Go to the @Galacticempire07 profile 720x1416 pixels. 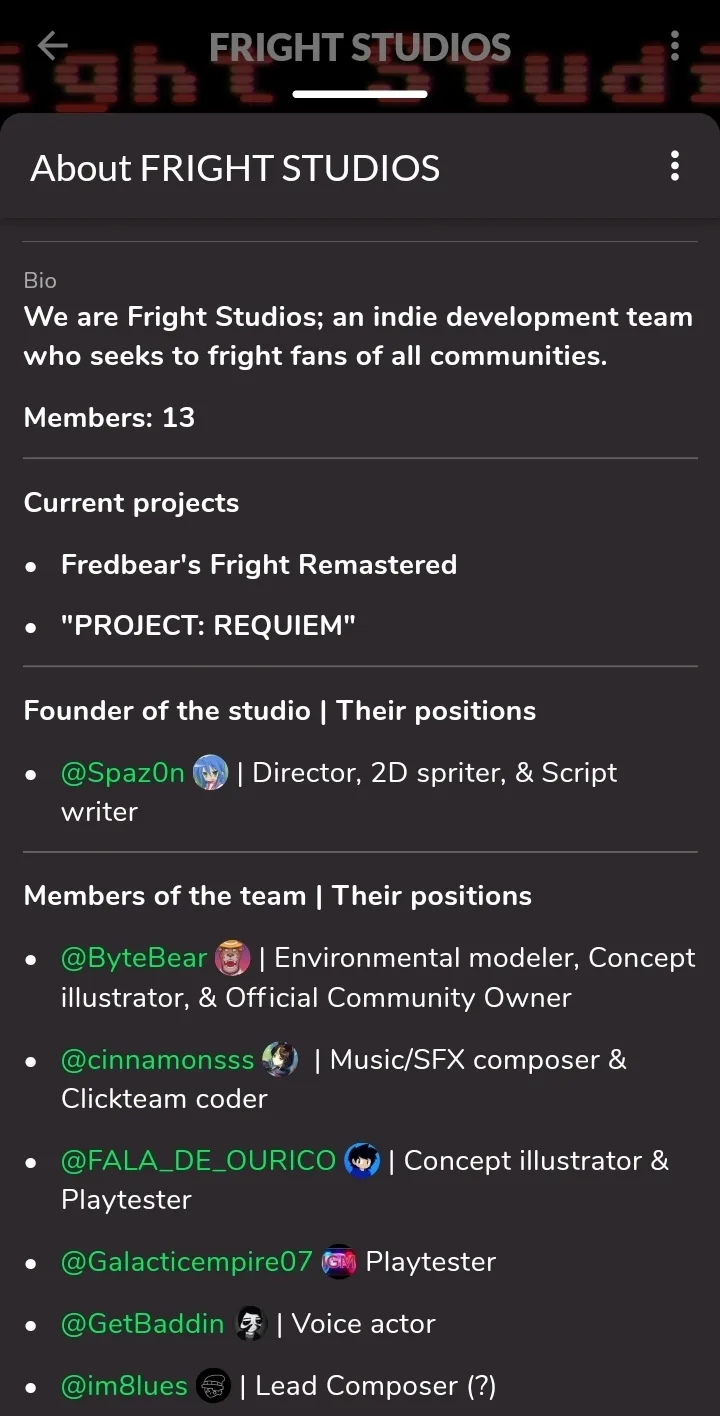[x=187, y=1262]
